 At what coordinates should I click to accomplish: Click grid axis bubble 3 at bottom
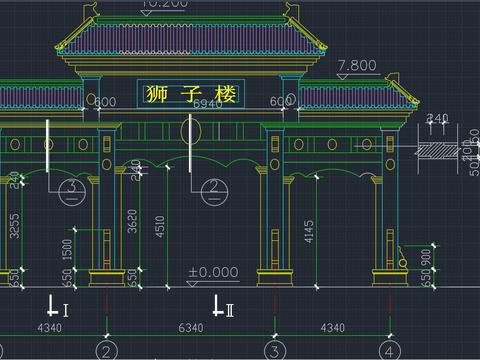(x=275, y=351)
